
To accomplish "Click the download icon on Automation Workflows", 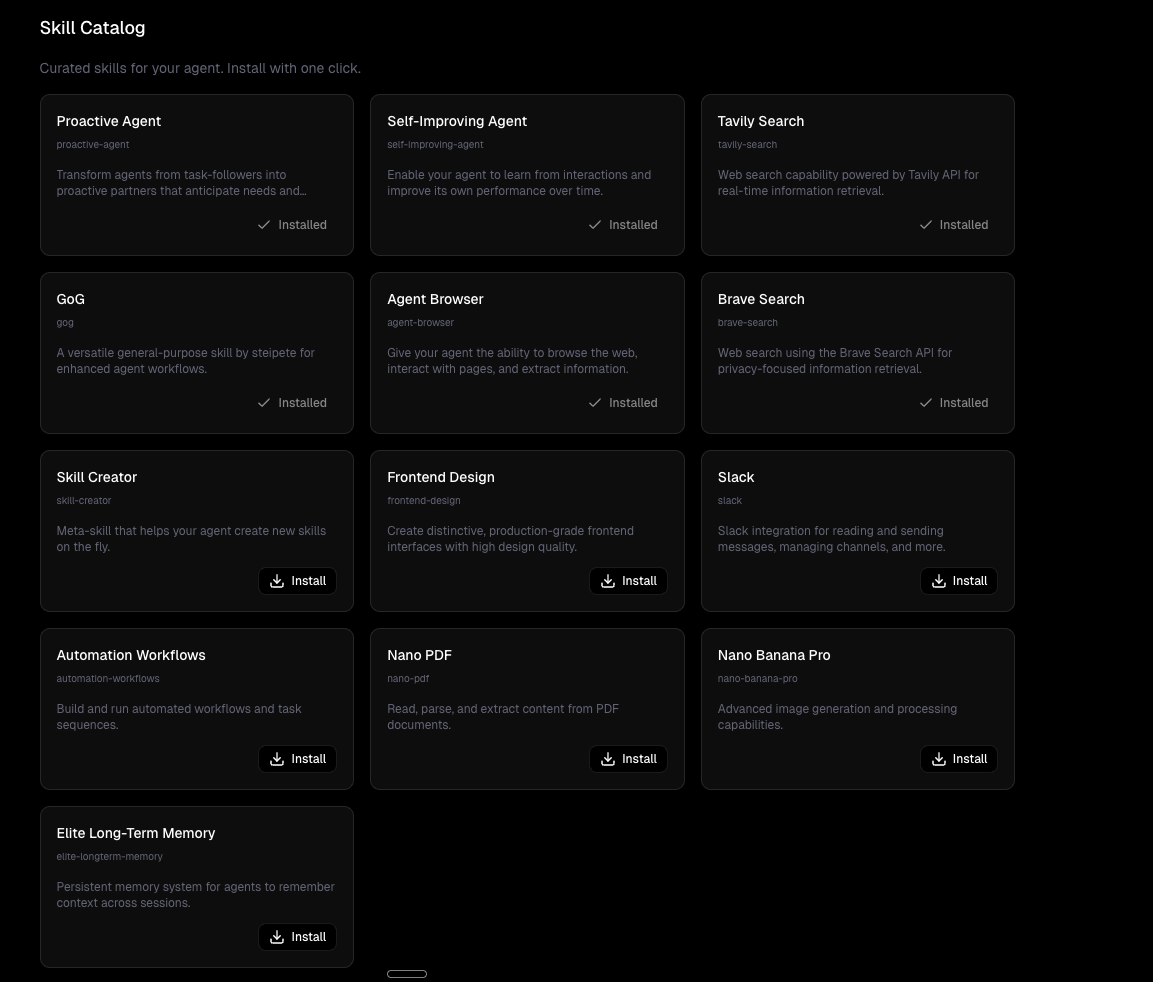I will click(277, 759).
